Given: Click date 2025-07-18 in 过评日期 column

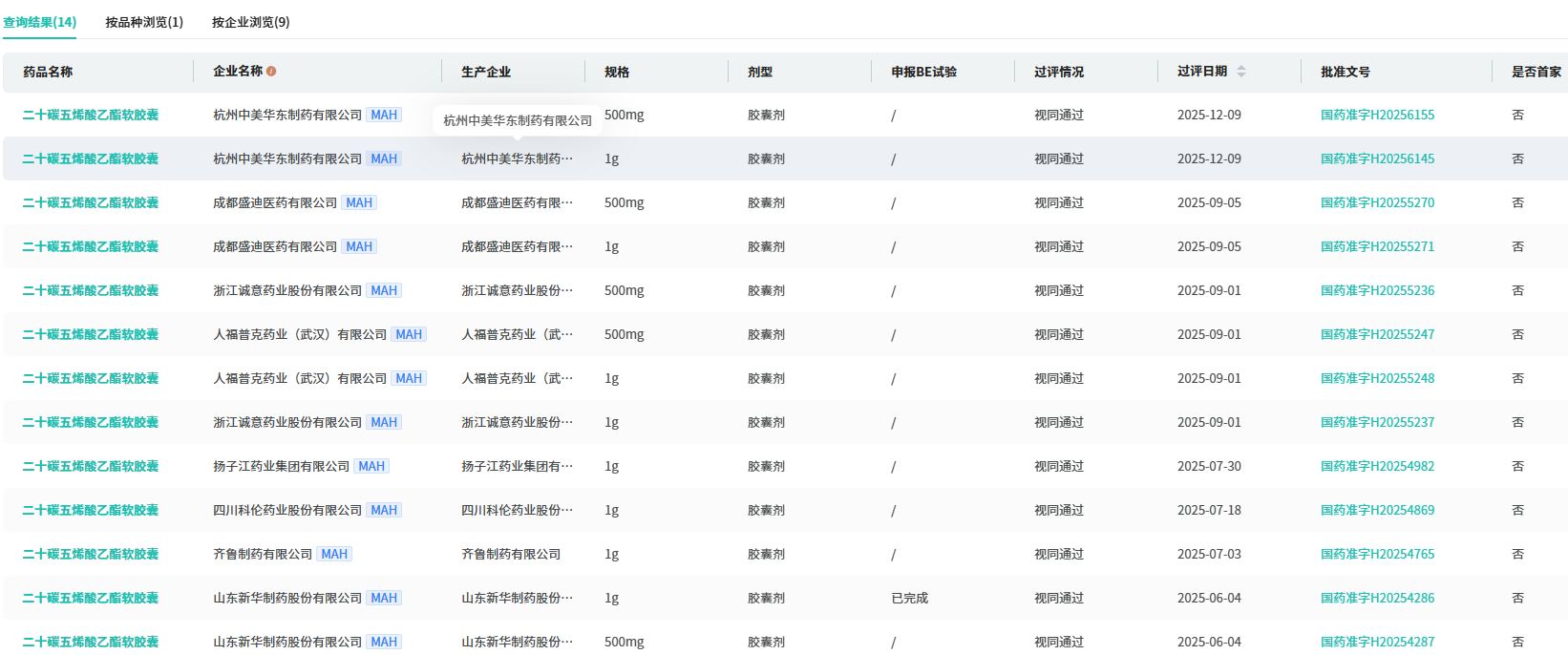Looking at the screenshot, I should (x=1209, y=510).
